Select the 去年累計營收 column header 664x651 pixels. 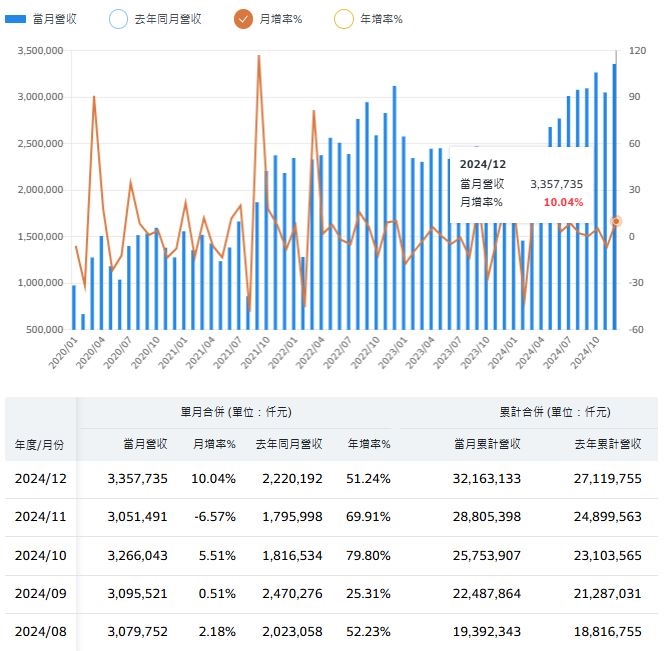coord(607,443)
